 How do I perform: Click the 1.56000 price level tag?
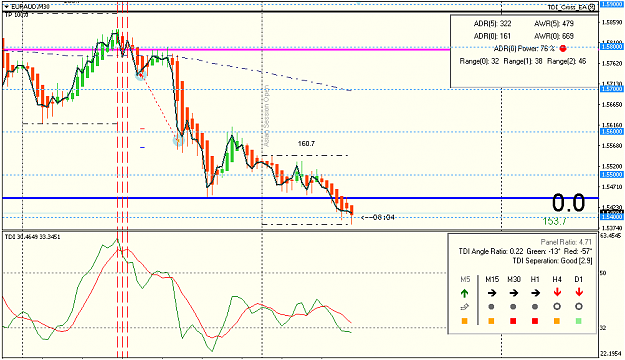(612, 132)
